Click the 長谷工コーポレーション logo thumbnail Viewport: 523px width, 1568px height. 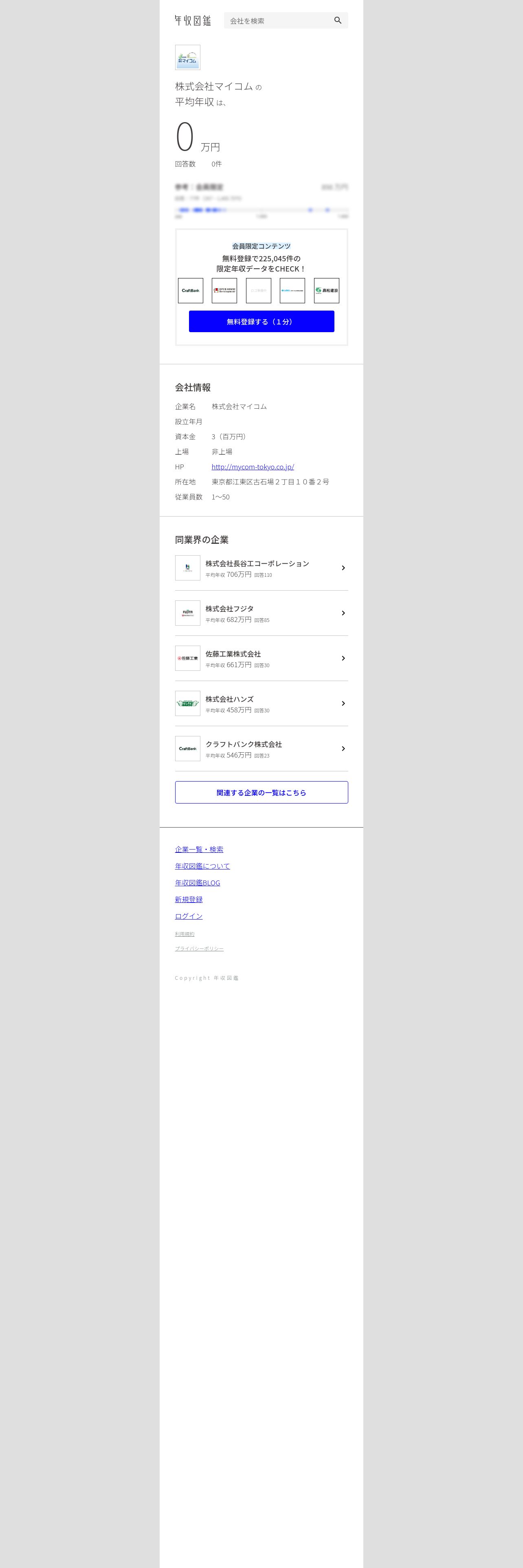[187, 568]
